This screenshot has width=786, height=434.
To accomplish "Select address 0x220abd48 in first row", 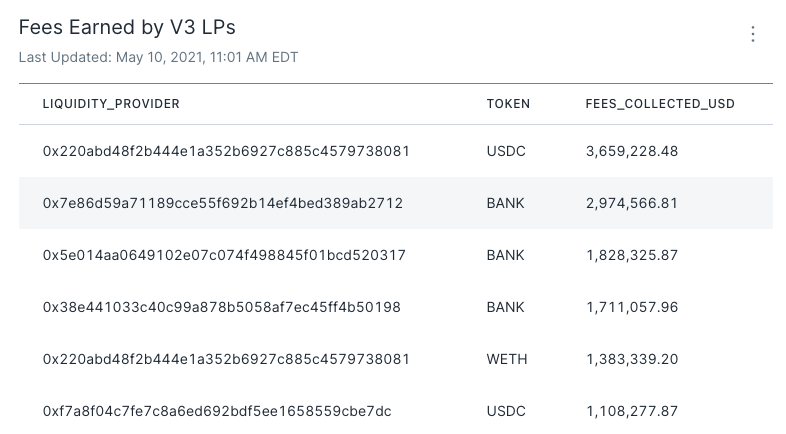I will pos(226,151).
